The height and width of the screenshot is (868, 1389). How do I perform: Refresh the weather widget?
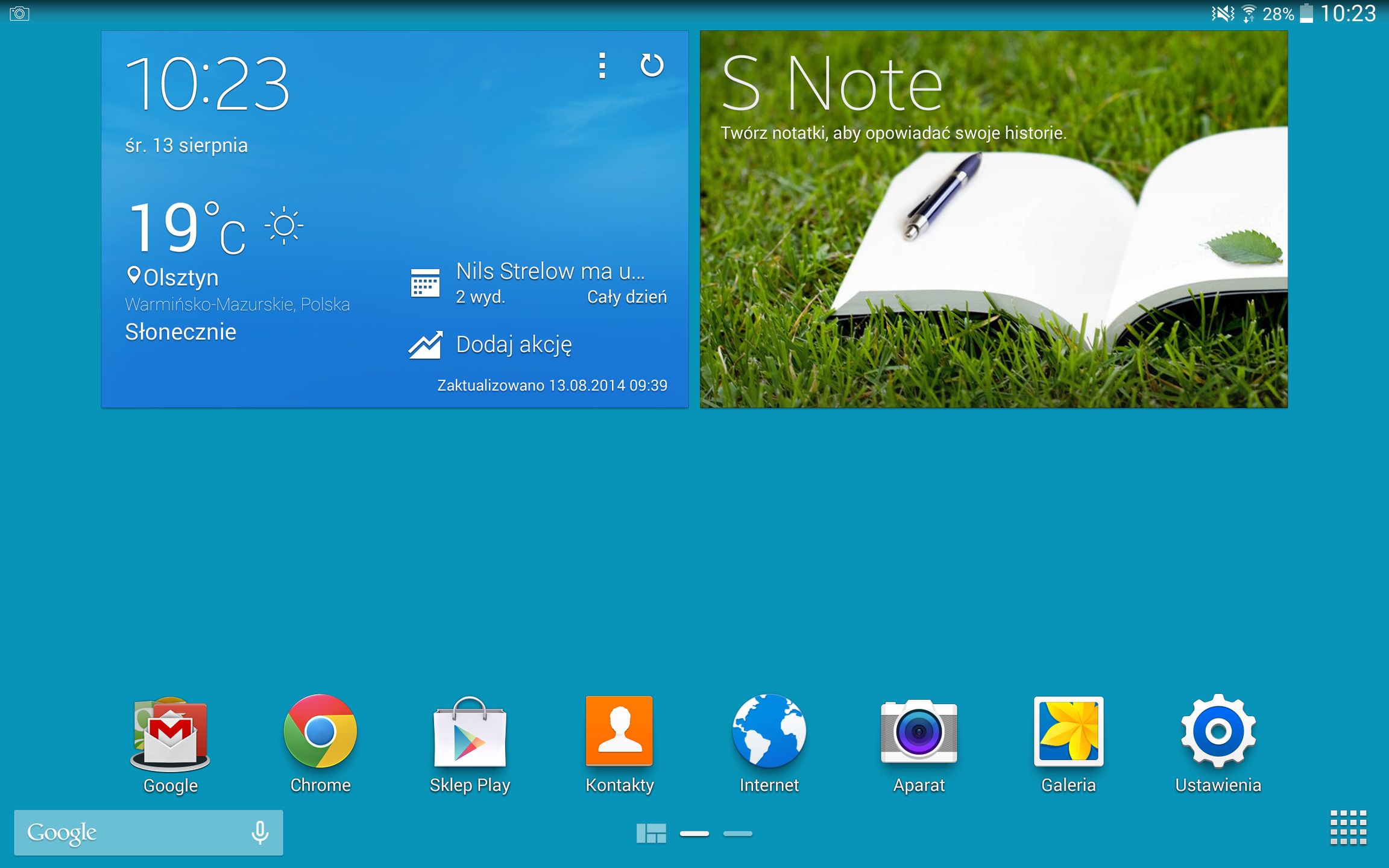point(651,65)
